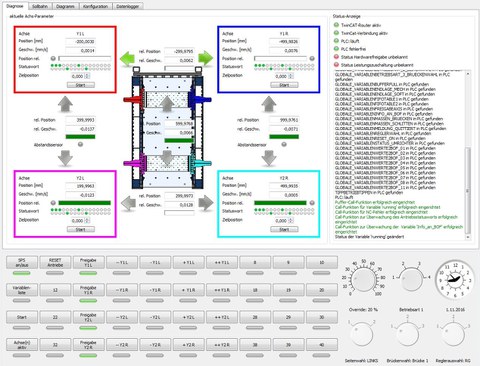This screenshot has height=366, width=480.
Task: Click the gray right arrow beside the Y2 R box
Action: 206,203
